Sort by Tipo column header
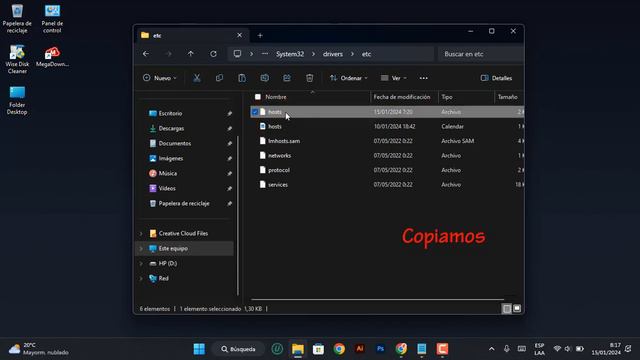This screenshot has width=640, height=360. [466, 97]
